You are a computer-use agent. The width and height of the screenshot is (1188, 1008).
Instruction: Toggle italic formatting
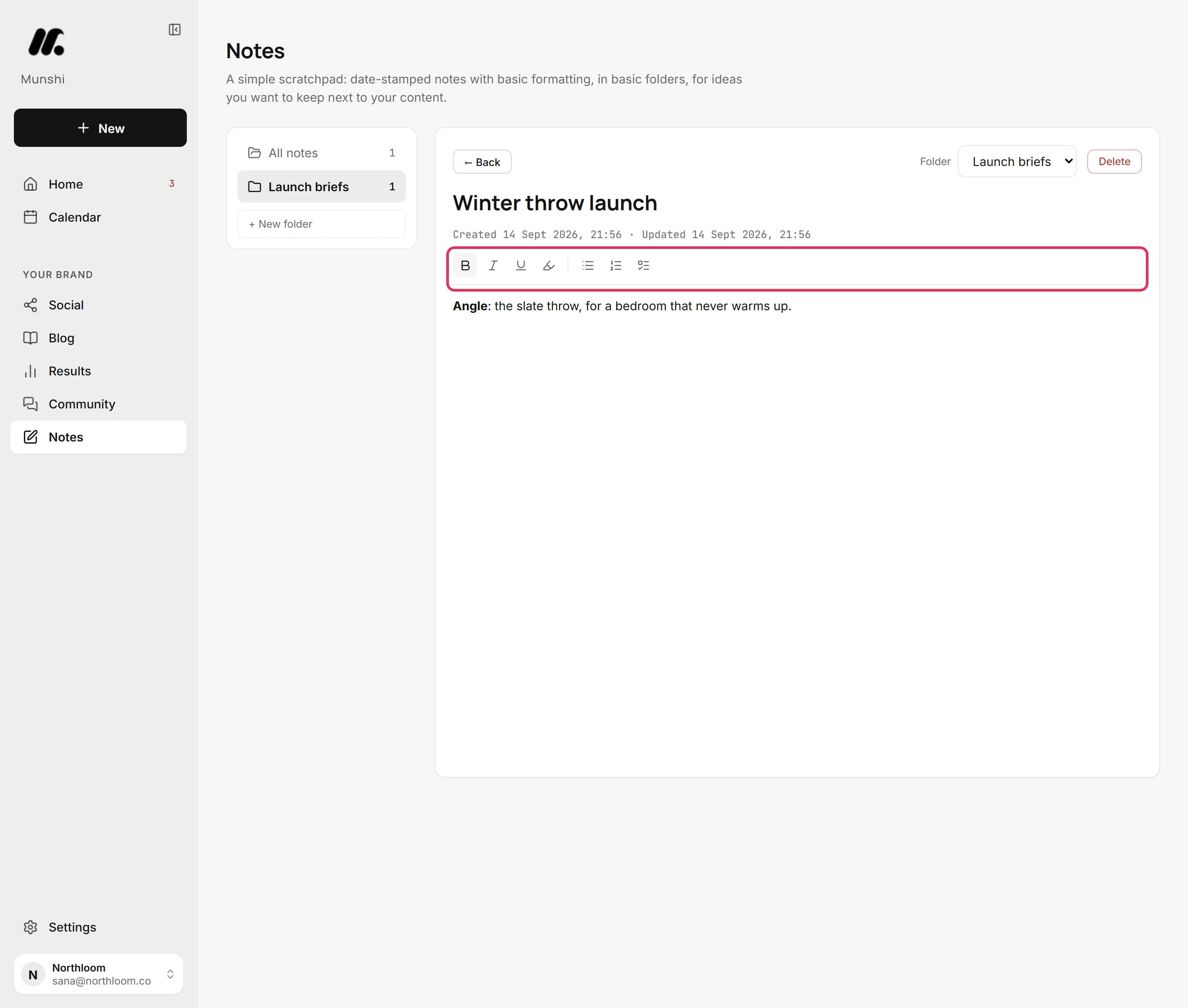pyautogui.click(x=493, y=265)
